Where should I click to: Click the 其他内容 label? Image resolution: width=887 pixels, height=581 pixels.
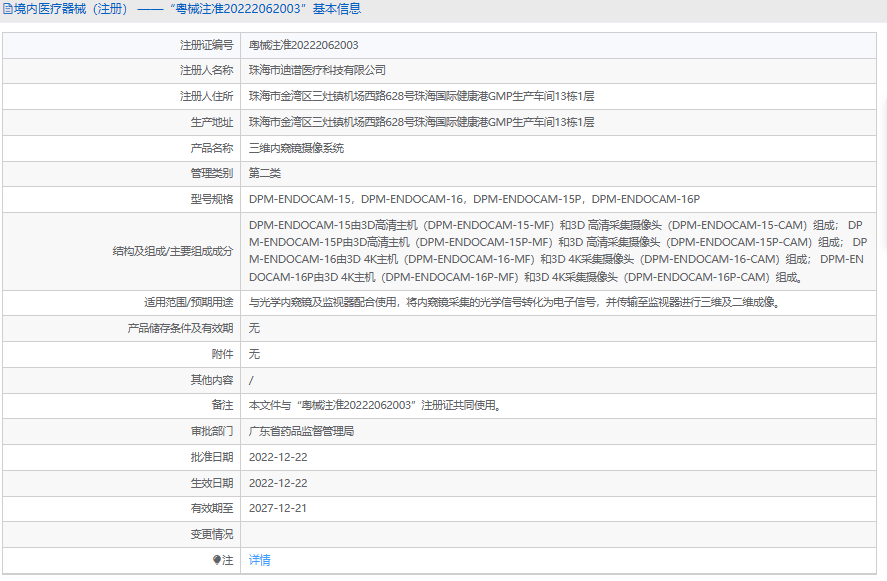[212, 380]
